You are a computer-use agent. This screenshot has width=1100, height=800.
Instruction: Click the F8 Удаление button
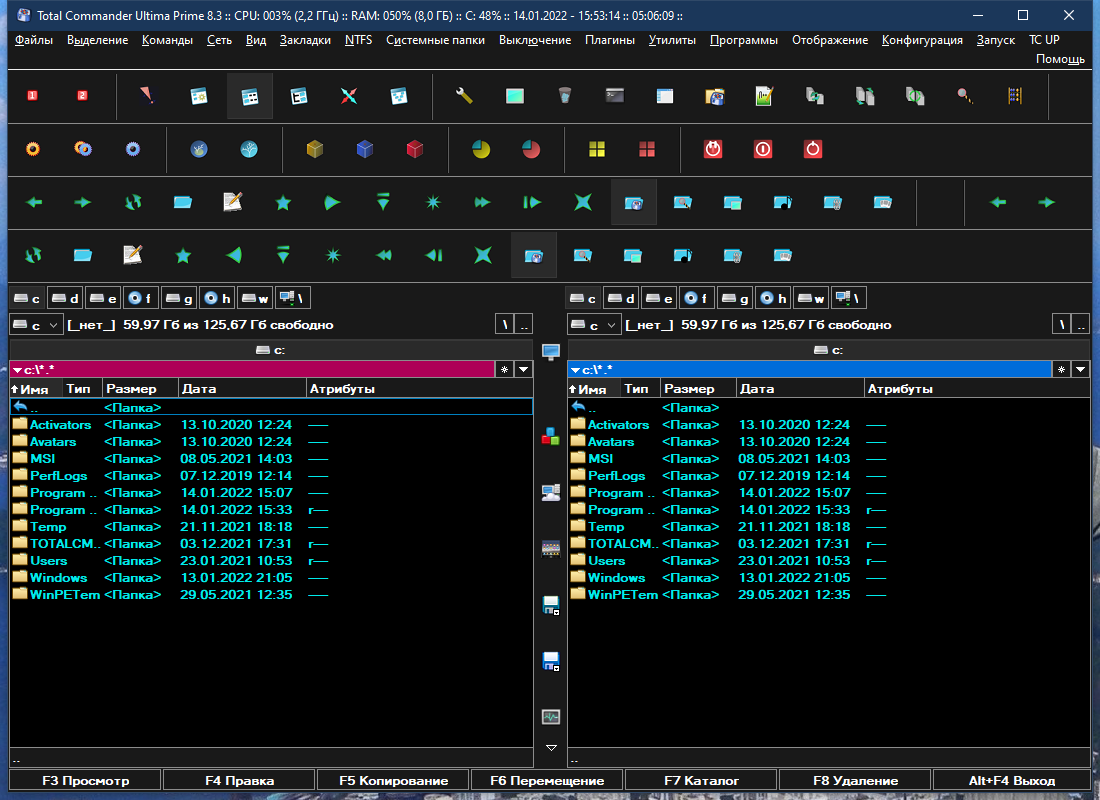[854, 780]
